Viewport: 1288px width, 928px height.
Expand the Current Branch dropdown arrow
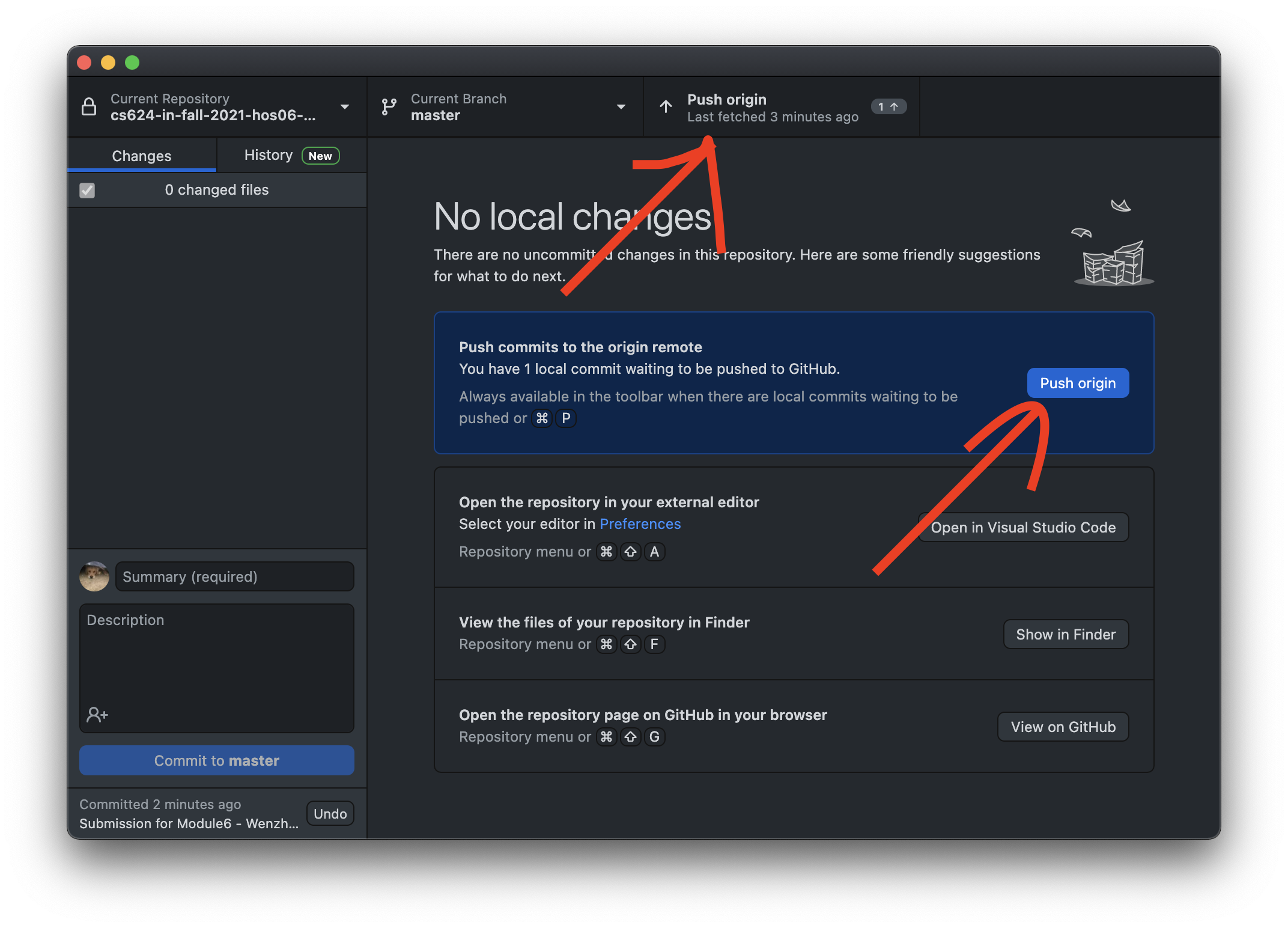pos(621,107)
